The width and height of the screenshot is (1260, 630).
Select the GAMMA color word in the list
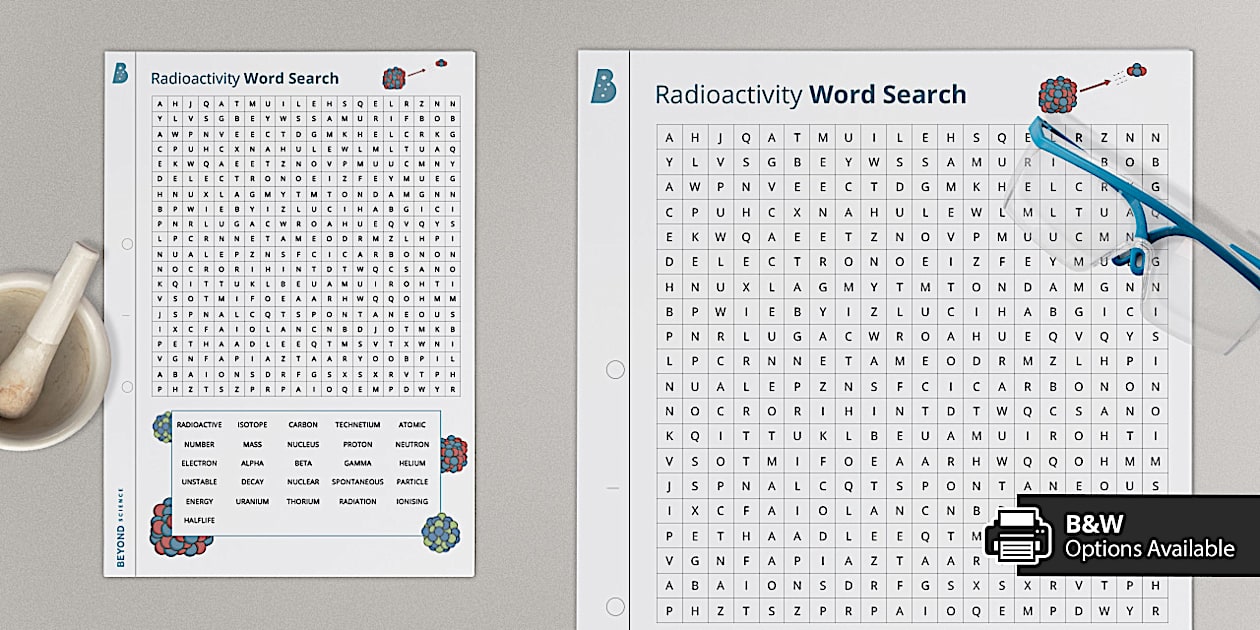tap(357, 463)
